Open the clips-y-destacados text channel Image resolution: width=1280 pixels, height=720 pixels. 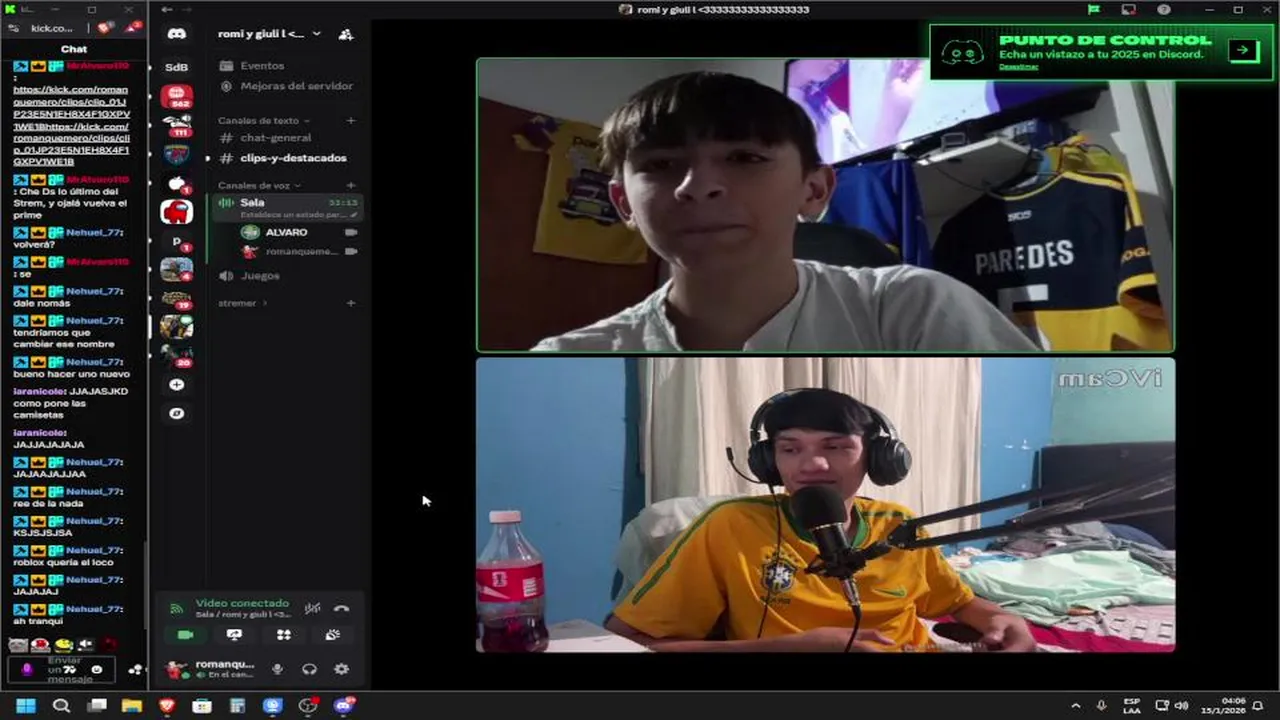[x=286, y=158]
